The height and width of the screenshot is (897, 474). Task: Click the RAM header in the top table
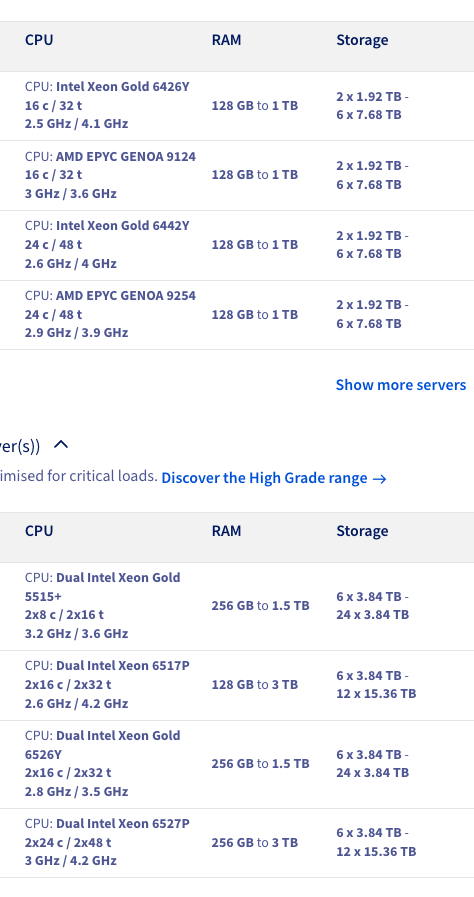pyautogui.click(x=226, y=40)
